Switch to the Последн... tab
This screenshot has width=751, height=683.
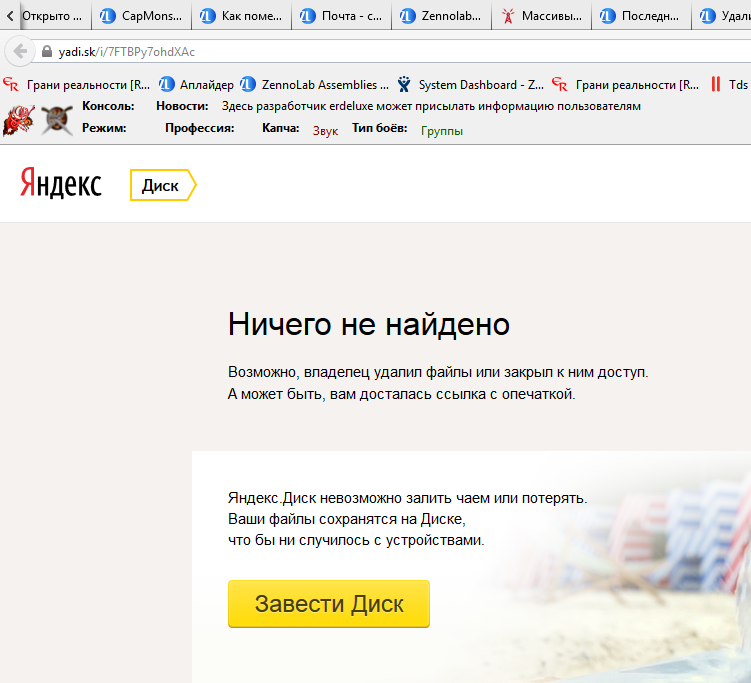(x=642, y=16)
